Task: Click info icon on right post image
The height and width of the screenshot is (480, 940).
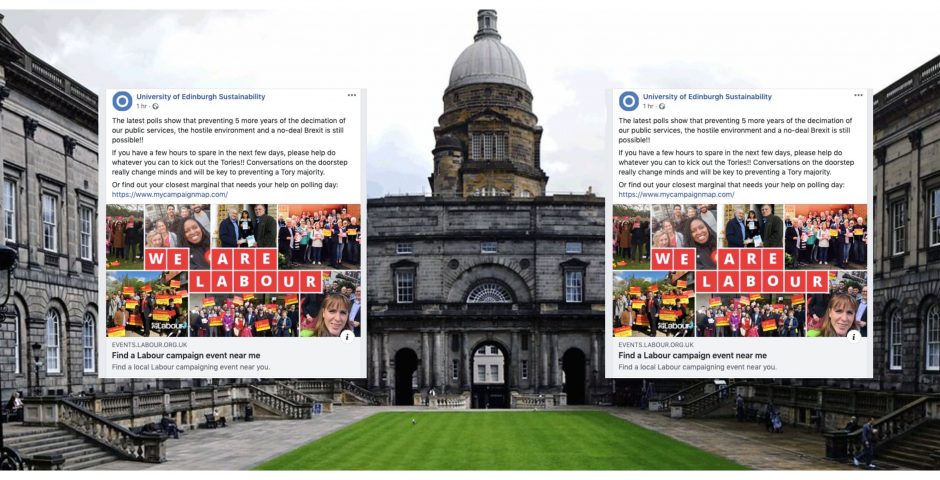Action: 854,336
